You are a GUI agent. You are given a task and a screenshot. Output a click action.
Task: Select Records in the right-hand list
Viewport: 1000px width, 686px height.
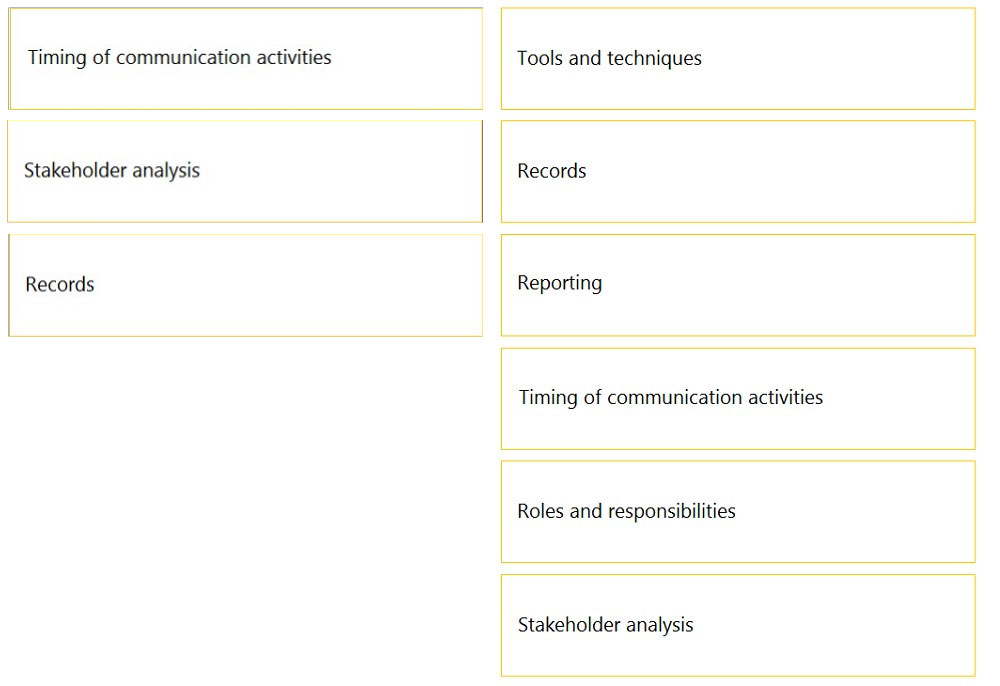point(738,172)
